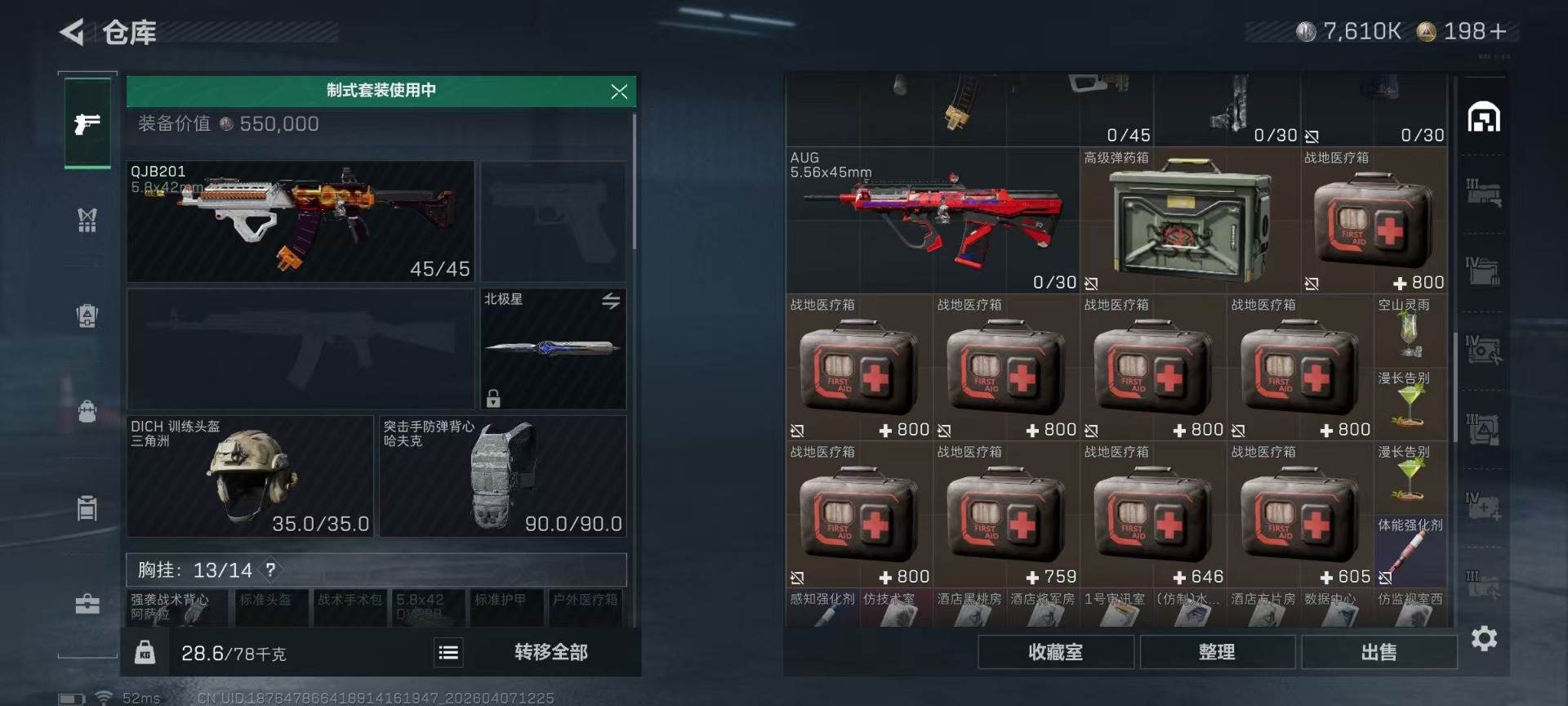Open the briefcase safe-box sidebar icon
The height and width of the screenshot is (706, 1568).
point(87,604)
